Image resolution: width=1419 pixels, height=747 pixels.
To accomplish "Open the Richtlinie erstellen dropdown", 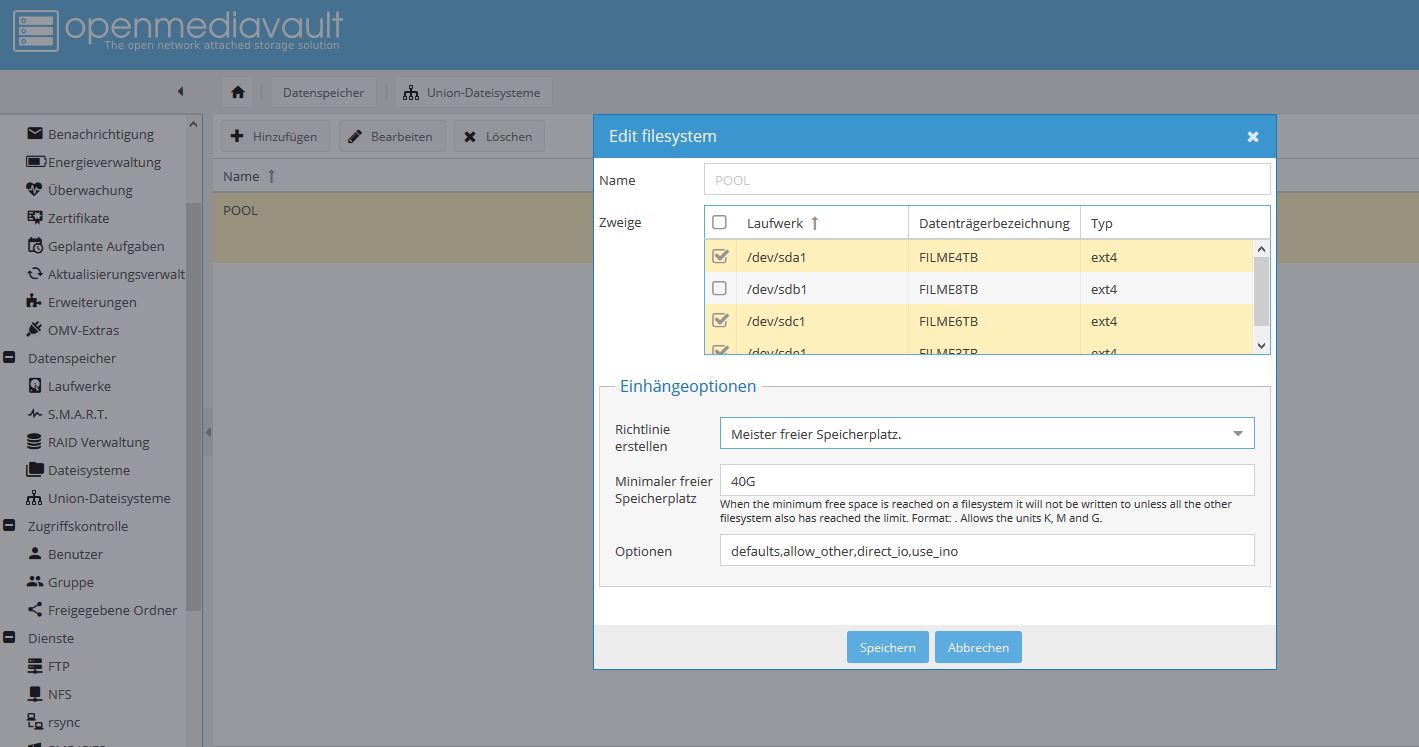I will (1238, 433).
